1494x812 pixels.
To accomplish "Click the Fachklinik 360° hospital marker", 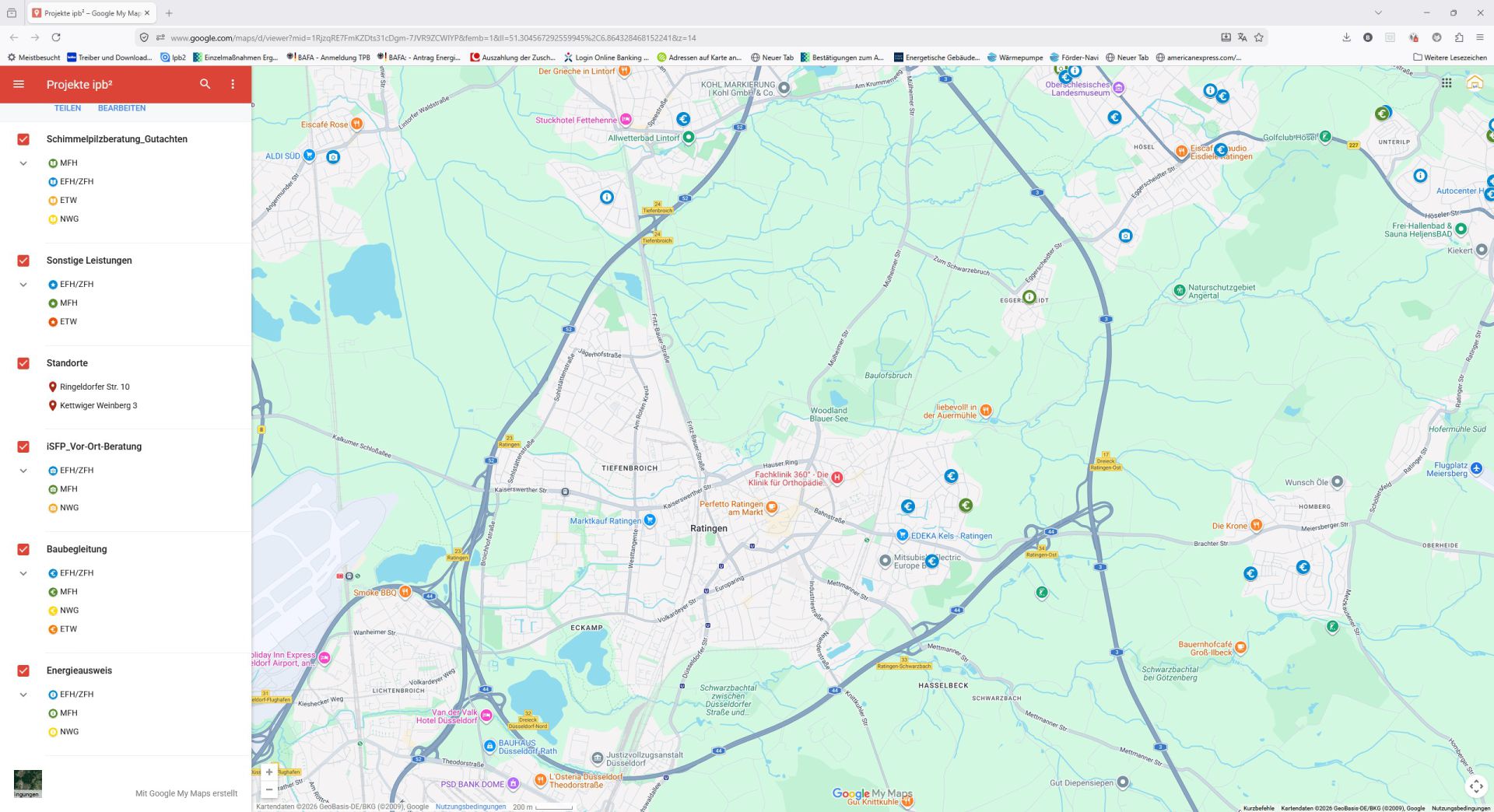I will point(837,478).
